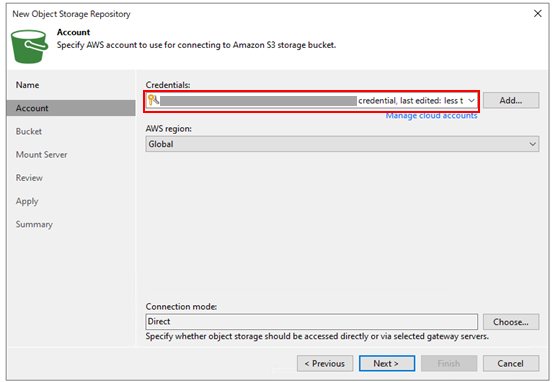Viewport: 553px width, 382px height.
Task: Select the Apply step in sidebar
Action: pos(27,201)
